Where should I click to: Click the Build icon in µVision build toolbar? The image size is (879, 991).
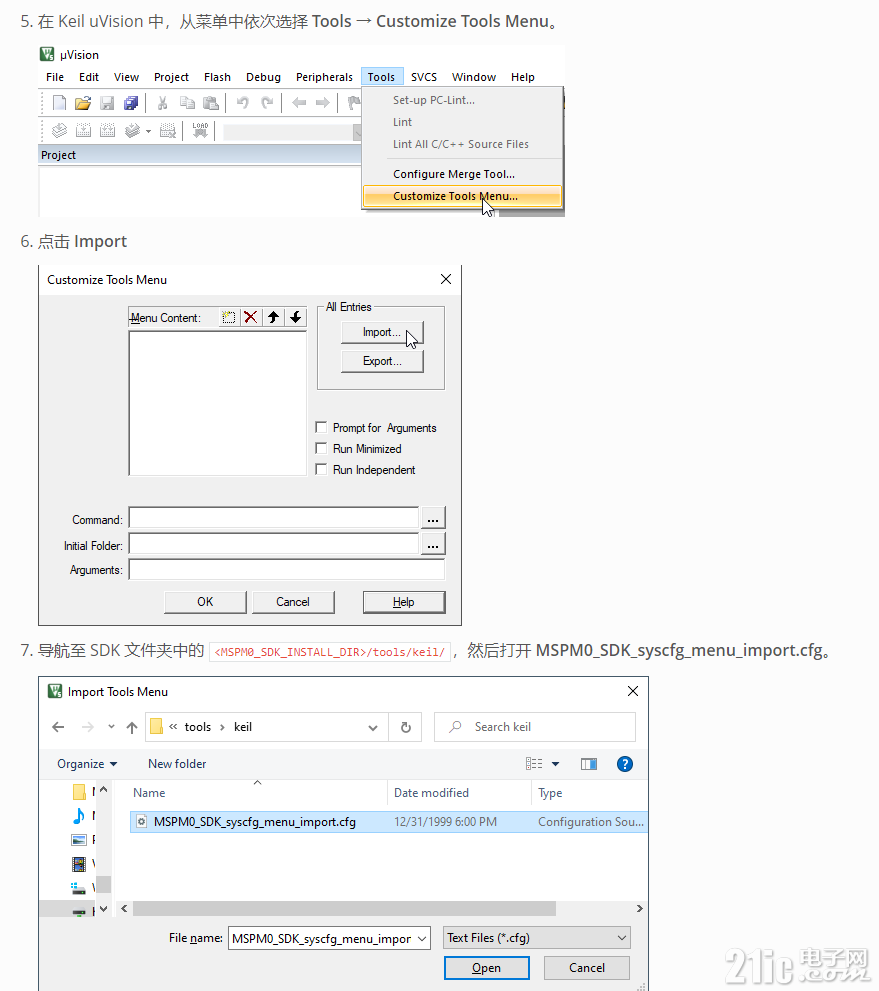pos(83,131)
